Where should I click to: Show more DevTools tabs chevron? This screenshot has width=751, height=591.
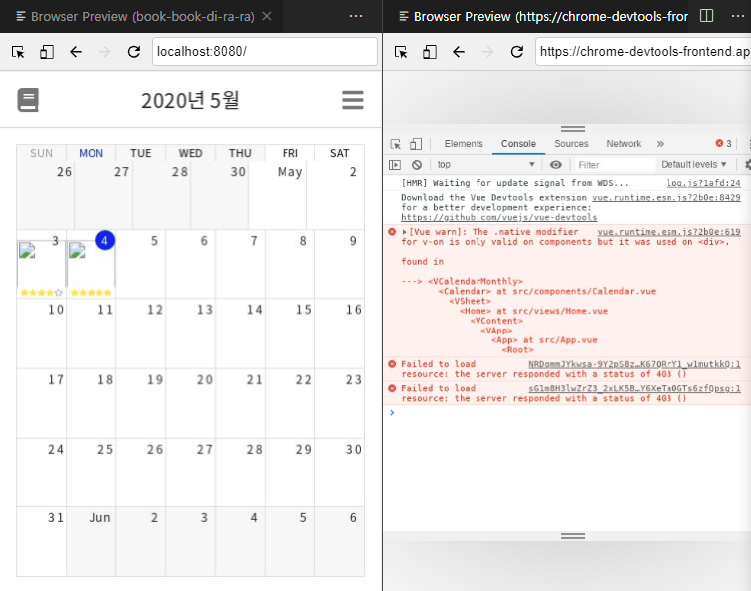point(660,144)
